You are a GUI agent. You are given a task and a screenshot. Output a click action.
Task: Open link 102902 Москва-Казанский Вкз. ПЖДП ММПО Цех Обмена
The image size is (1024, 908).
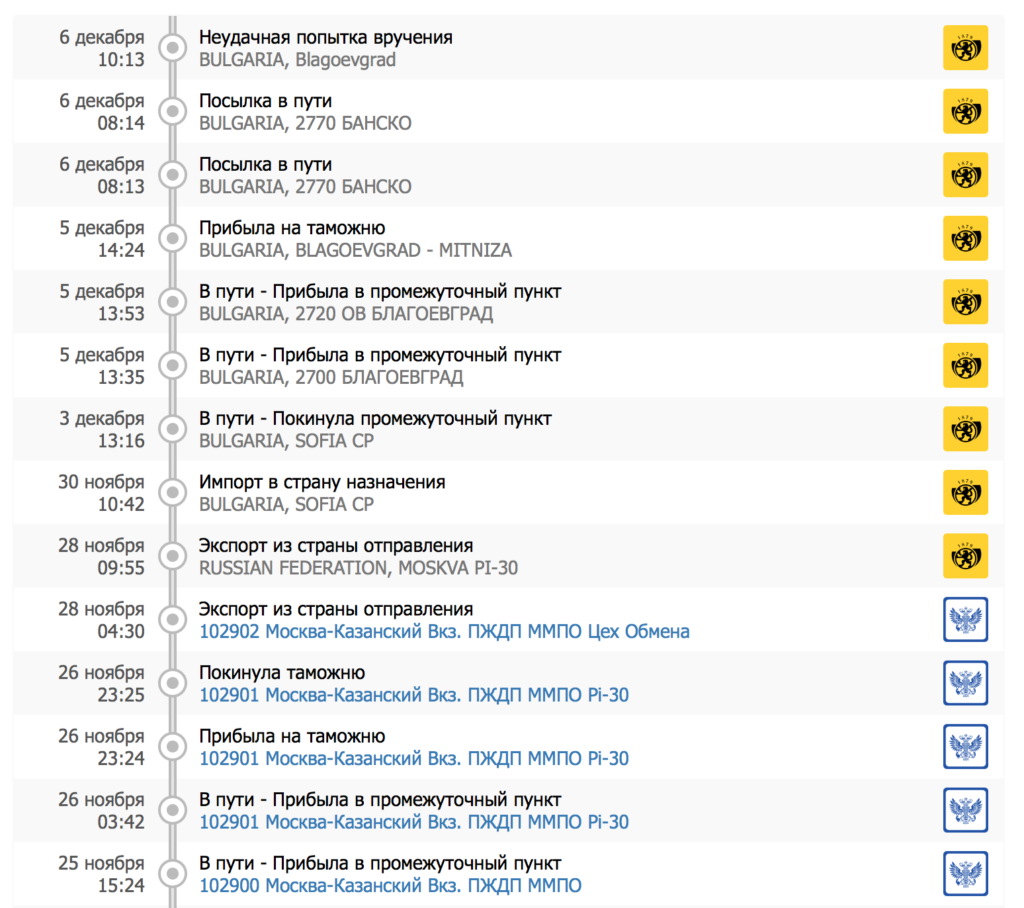tap(444, 632)
